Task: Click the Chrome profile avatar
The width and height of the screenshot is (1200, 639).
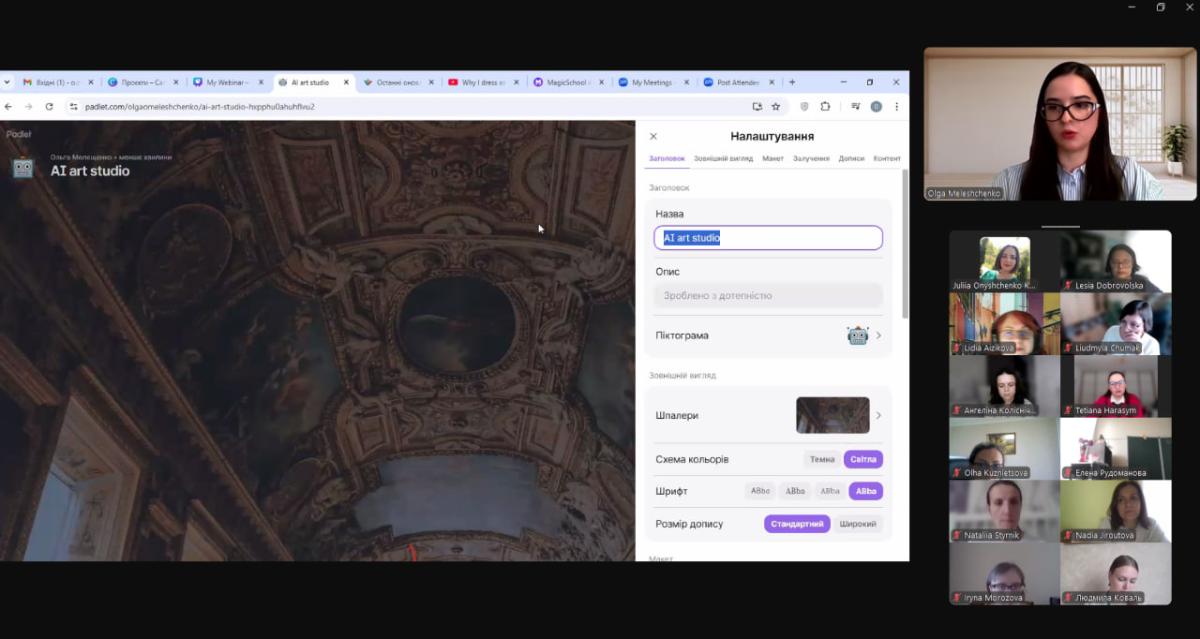Action: pyautogui.click(x=876, y=106)
